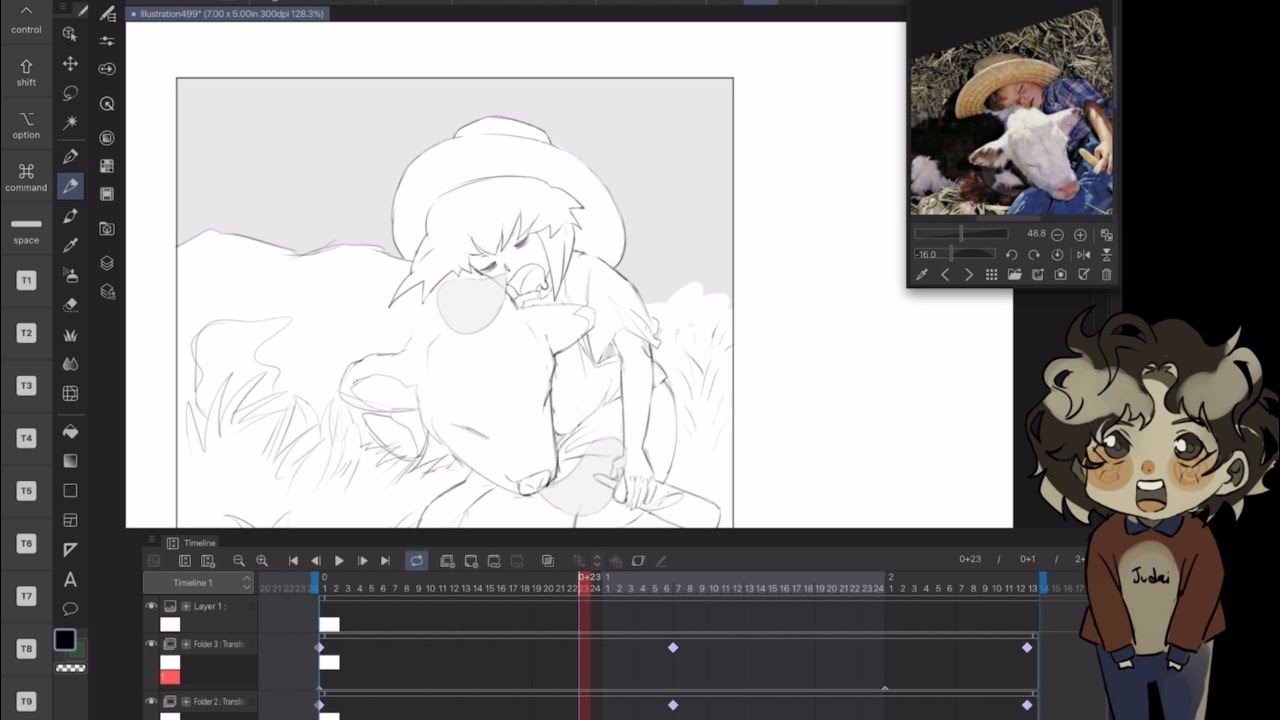Select the Lasso selection tool

[70, 93]
